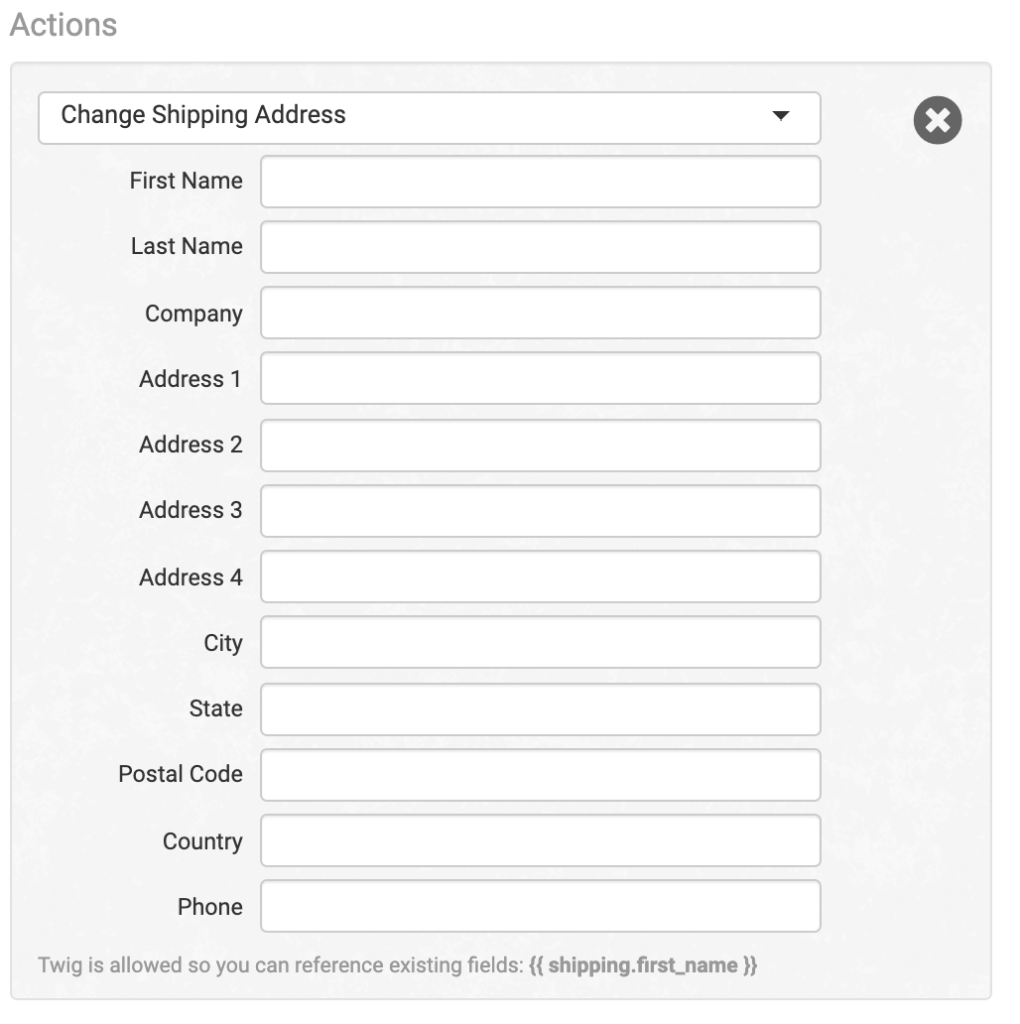
Task: Click the First Name label text
Action: [186, 181]
